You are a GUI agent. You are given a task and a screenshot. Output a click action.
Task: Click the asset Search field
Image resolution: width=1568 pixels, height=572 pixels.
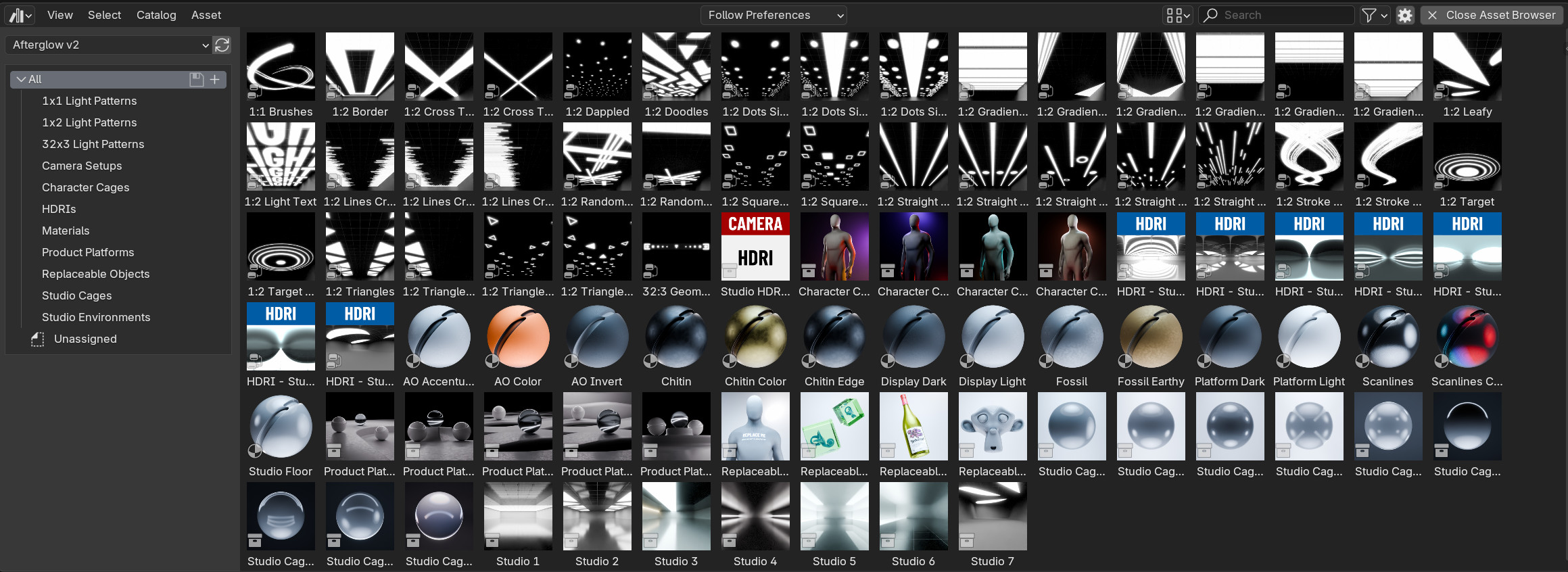tap(1277, 15)
